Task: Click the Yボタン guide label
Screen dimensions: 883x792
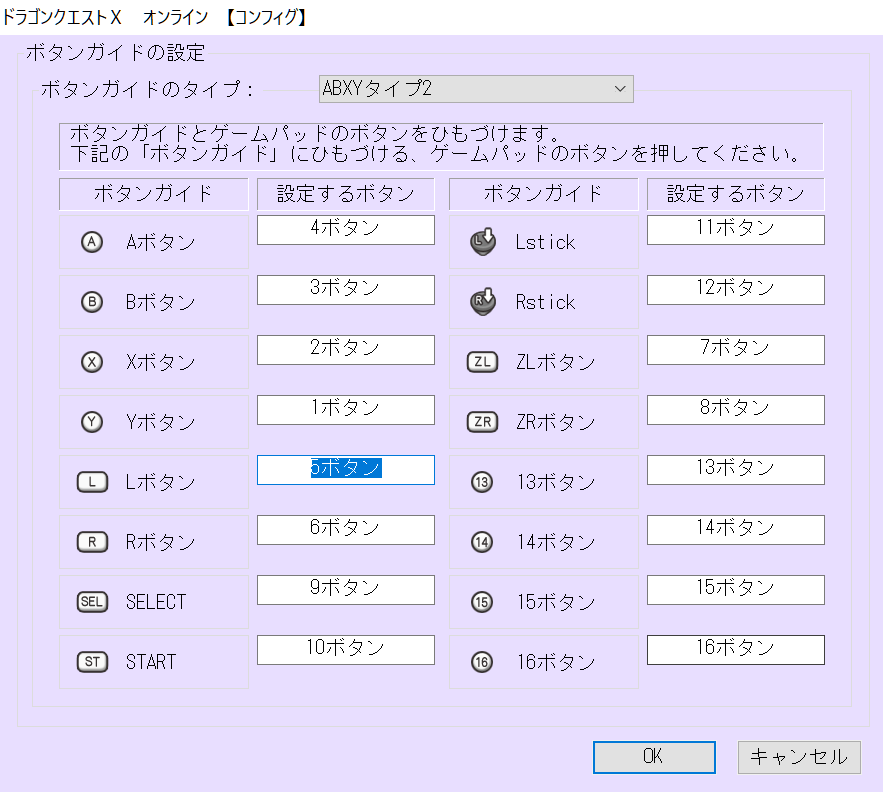Action: pyautogui.click(x=160, y=422)
